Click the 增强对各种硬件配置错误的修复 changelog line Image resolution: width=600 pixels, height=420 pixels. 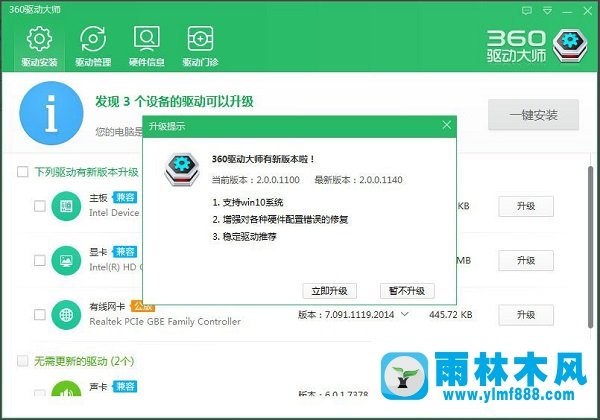[x=280, y=220]
